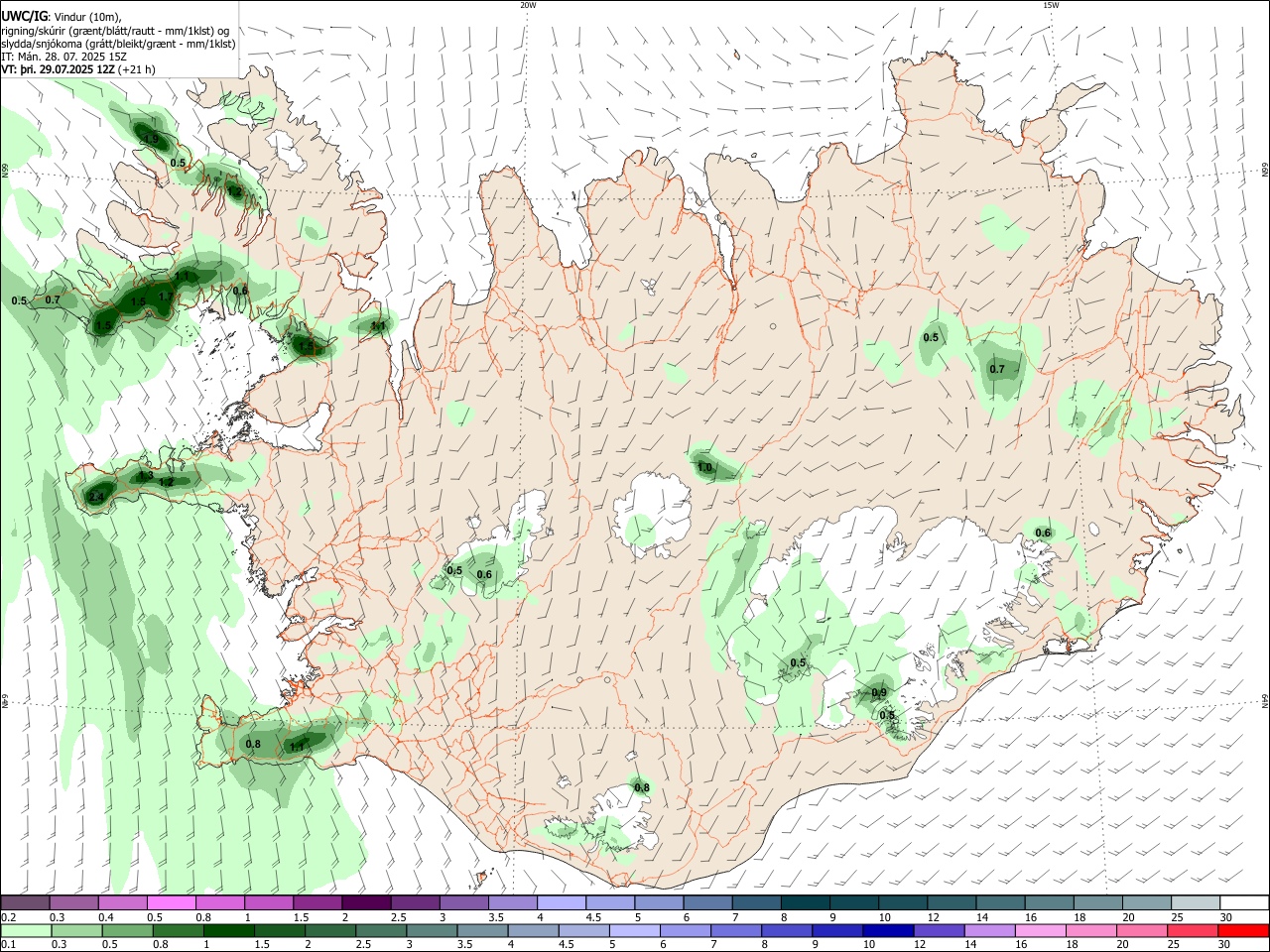Click the 20W longitude label on top edge
Screen dimensions: 1270x952
528,5
